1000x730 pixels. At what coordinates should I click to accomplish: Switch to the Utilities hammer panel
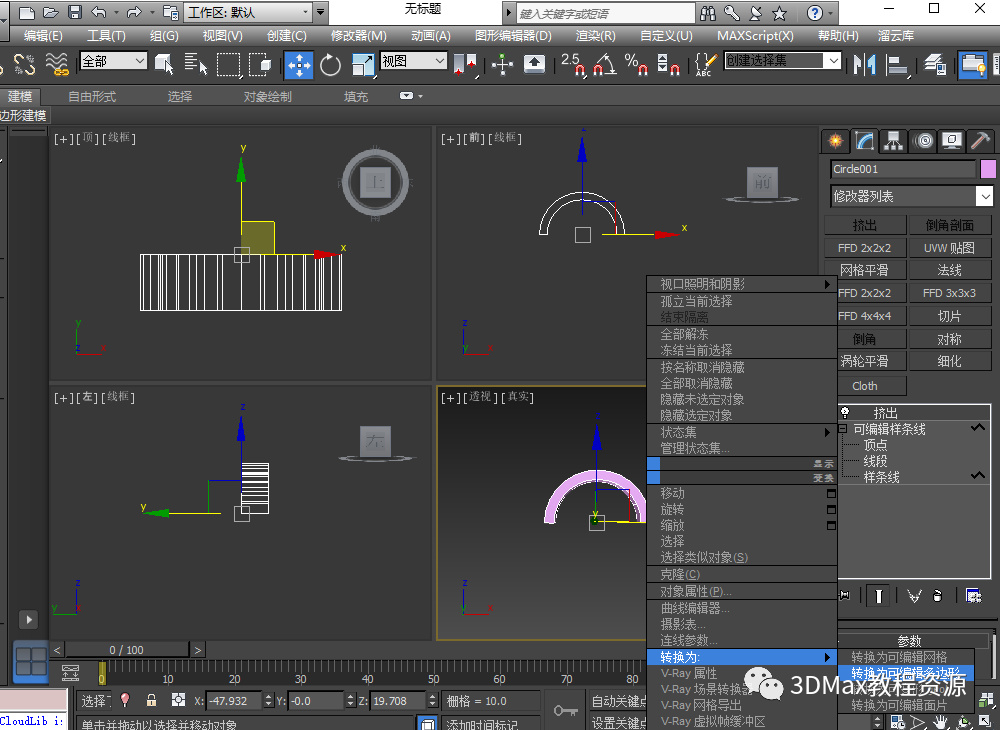[981, 141]
